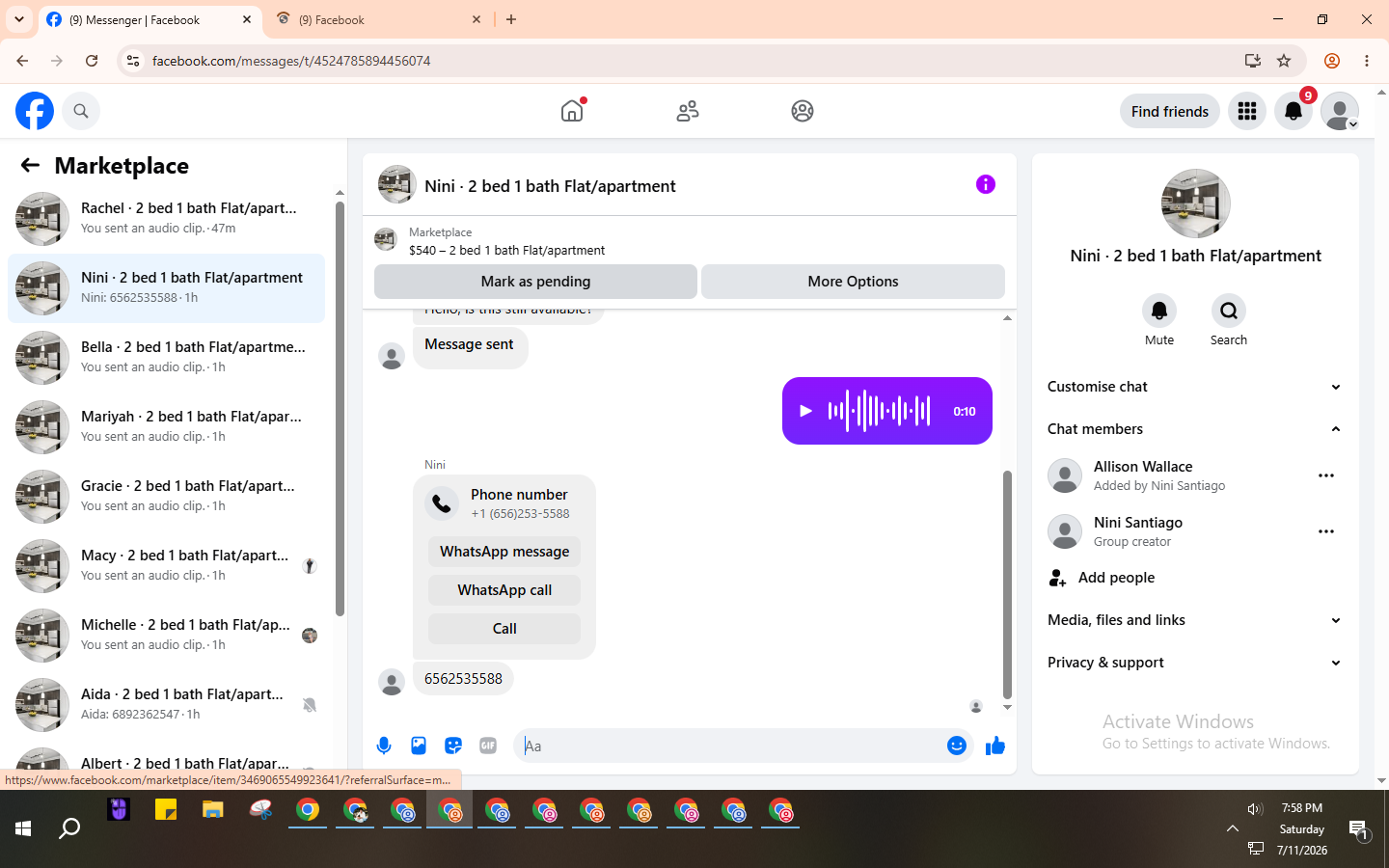Open Notifications bell with 9 badge
Viewport: 1389px width, 868px height.
click(1294, 111)
